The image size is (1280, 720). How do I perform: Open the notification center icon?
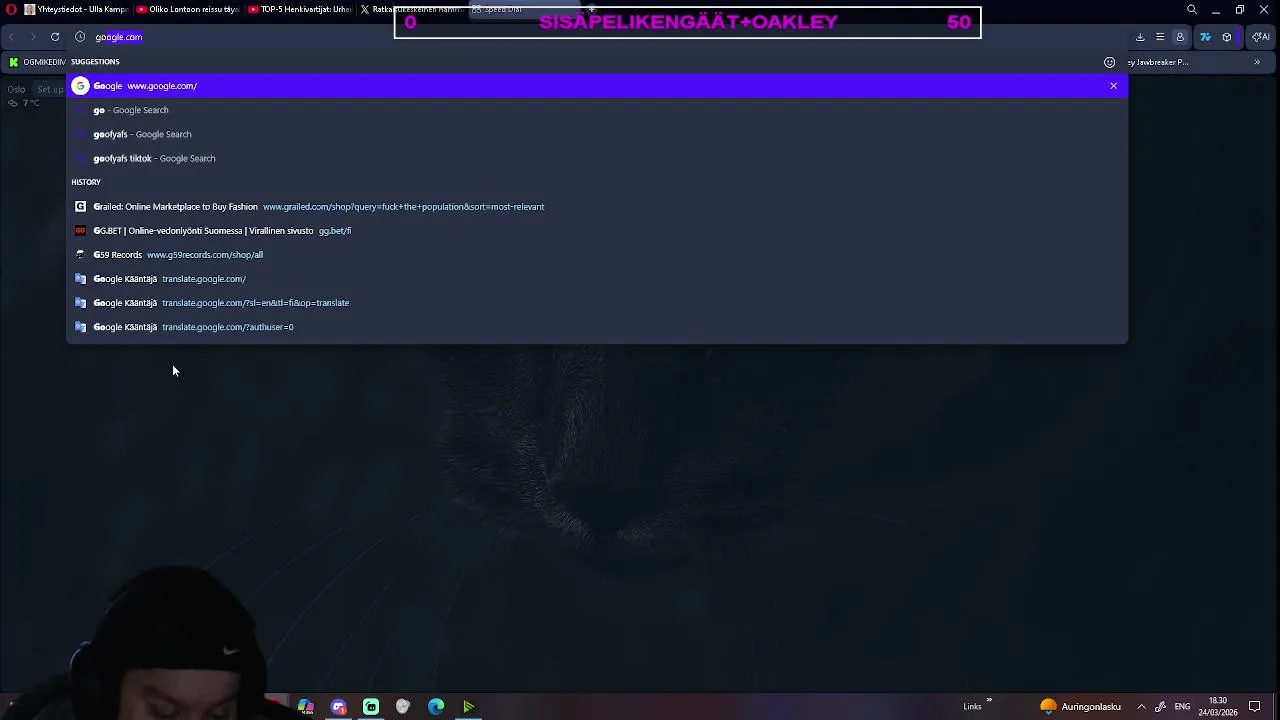(1255, 707)
